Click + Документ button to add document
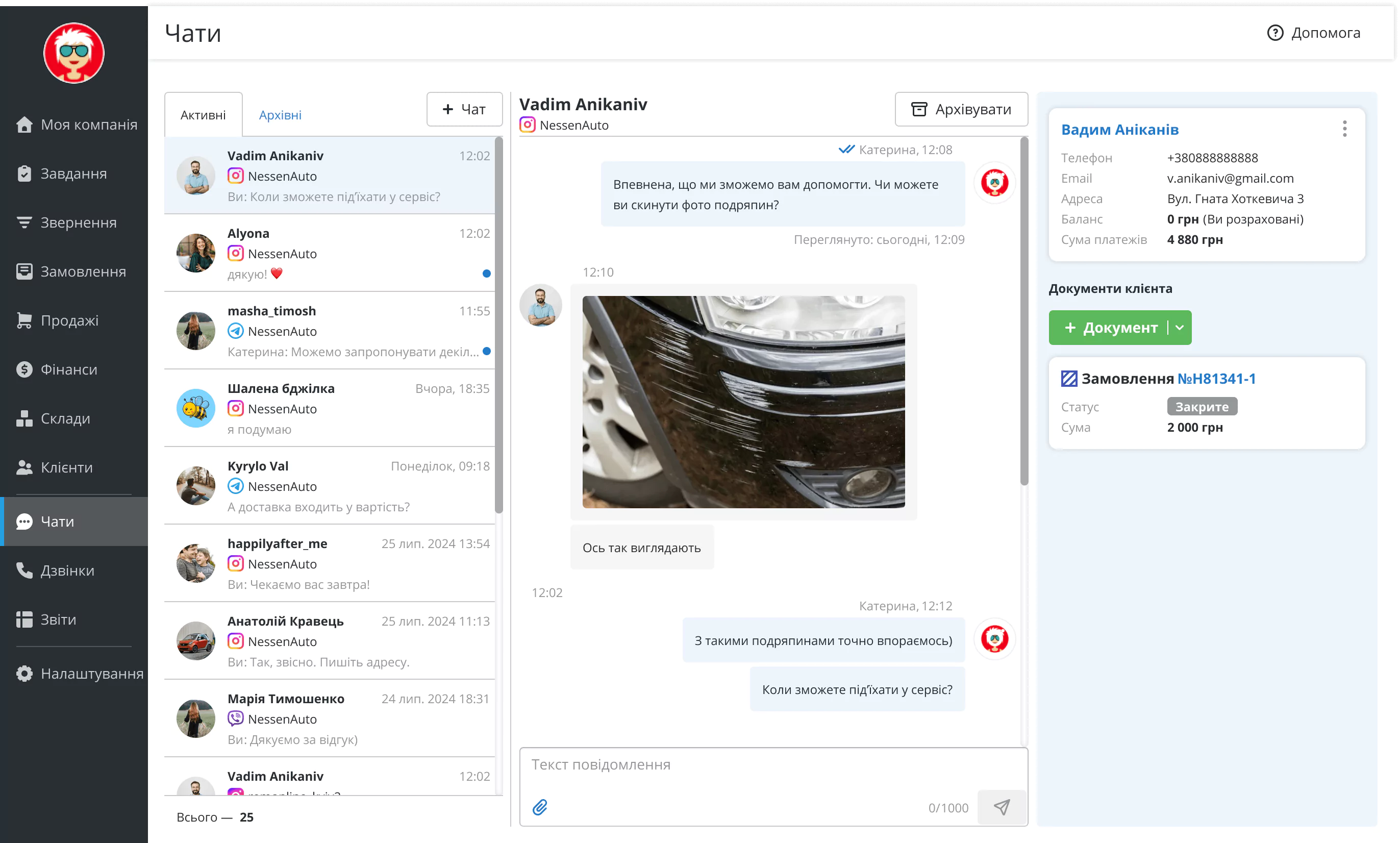The image size is (1400, 843). [x=1110, y=327]
